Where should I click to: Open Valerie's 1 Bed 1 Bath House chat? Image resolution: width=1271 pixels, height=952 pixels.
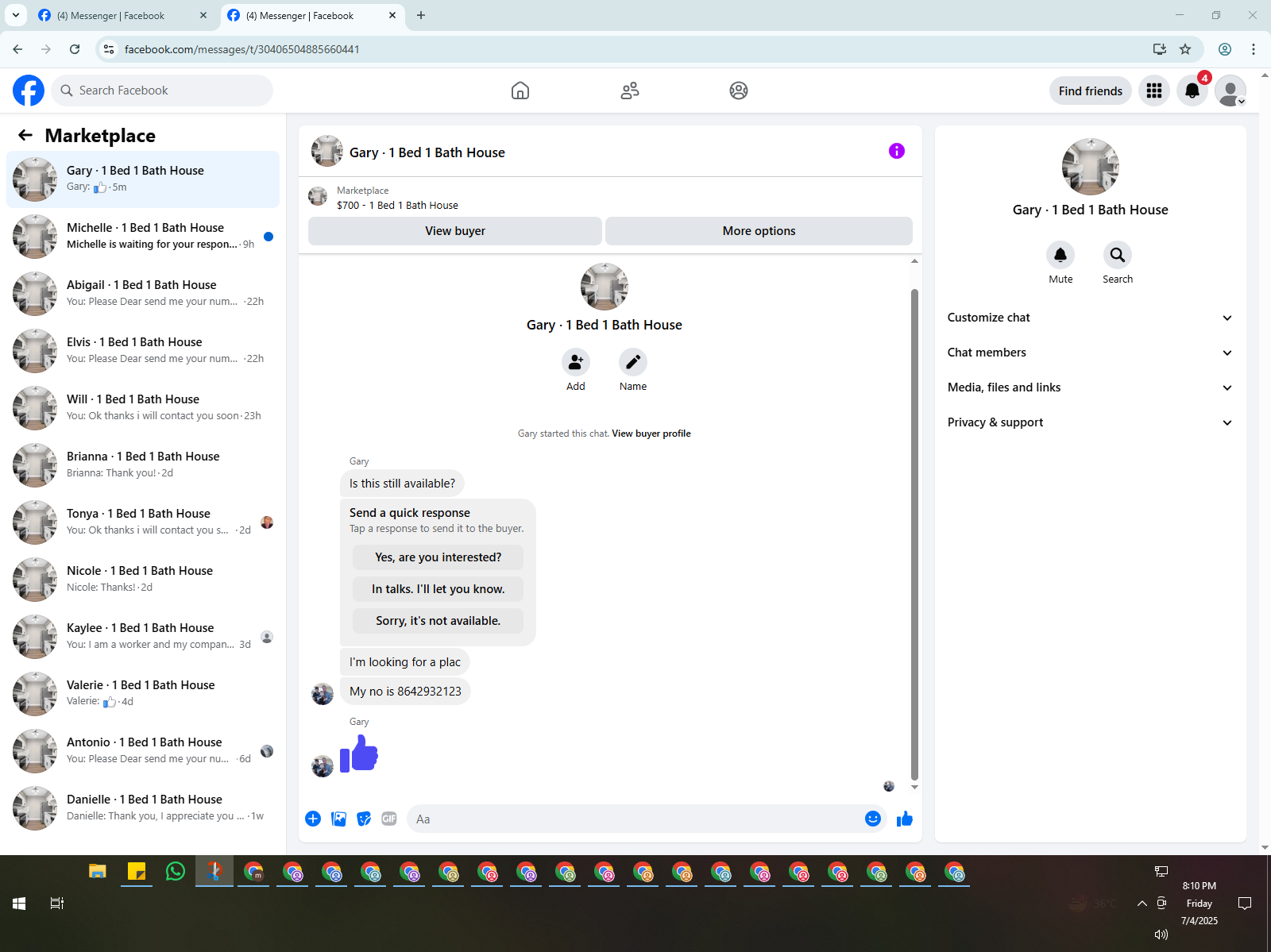pyautogui.click(x=143, y=694)
